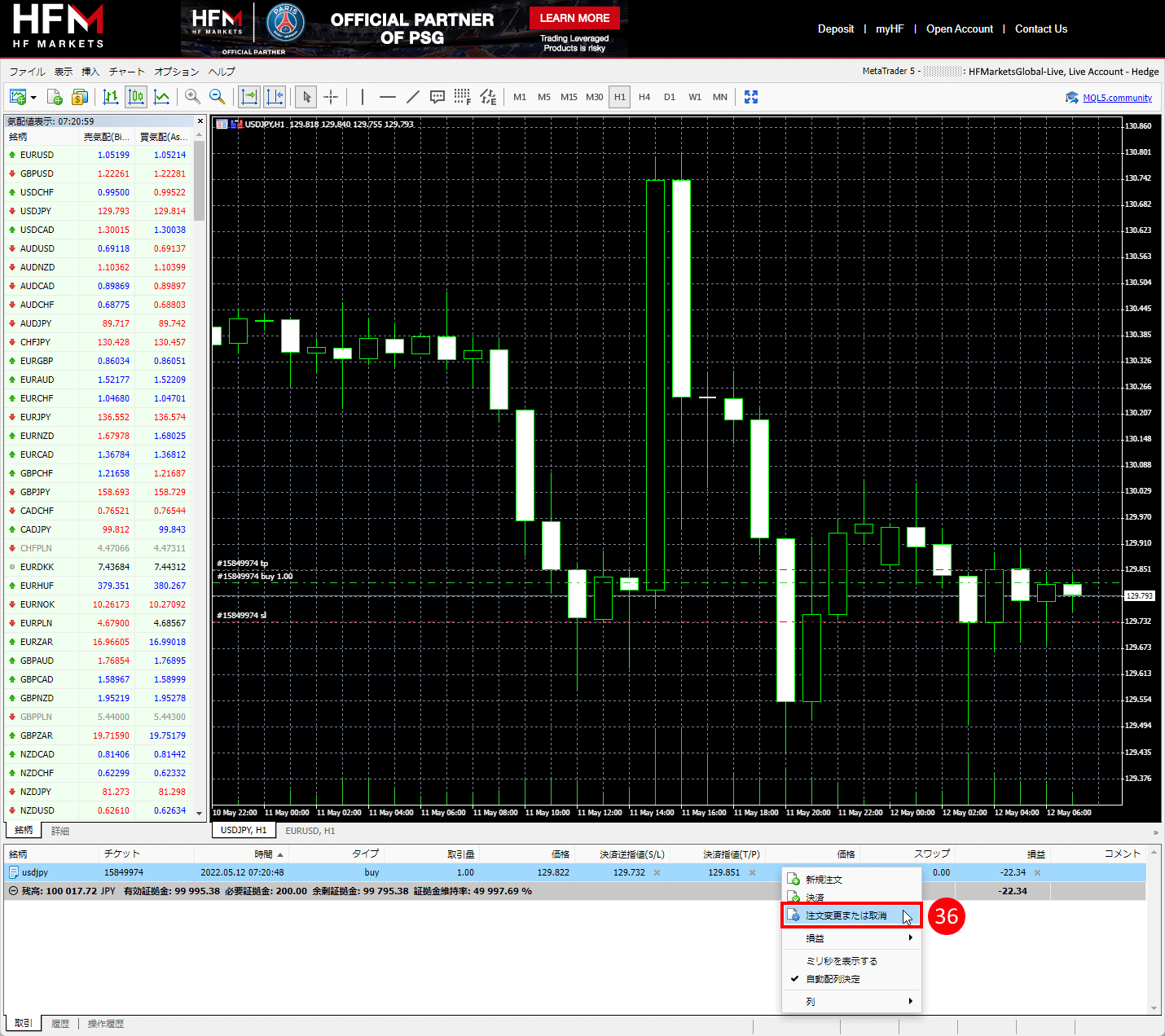The height and width of the screenshot is (1036, 1165).
Task: Click the fullscreen chart icon
Action: click(x=751, y=97)
